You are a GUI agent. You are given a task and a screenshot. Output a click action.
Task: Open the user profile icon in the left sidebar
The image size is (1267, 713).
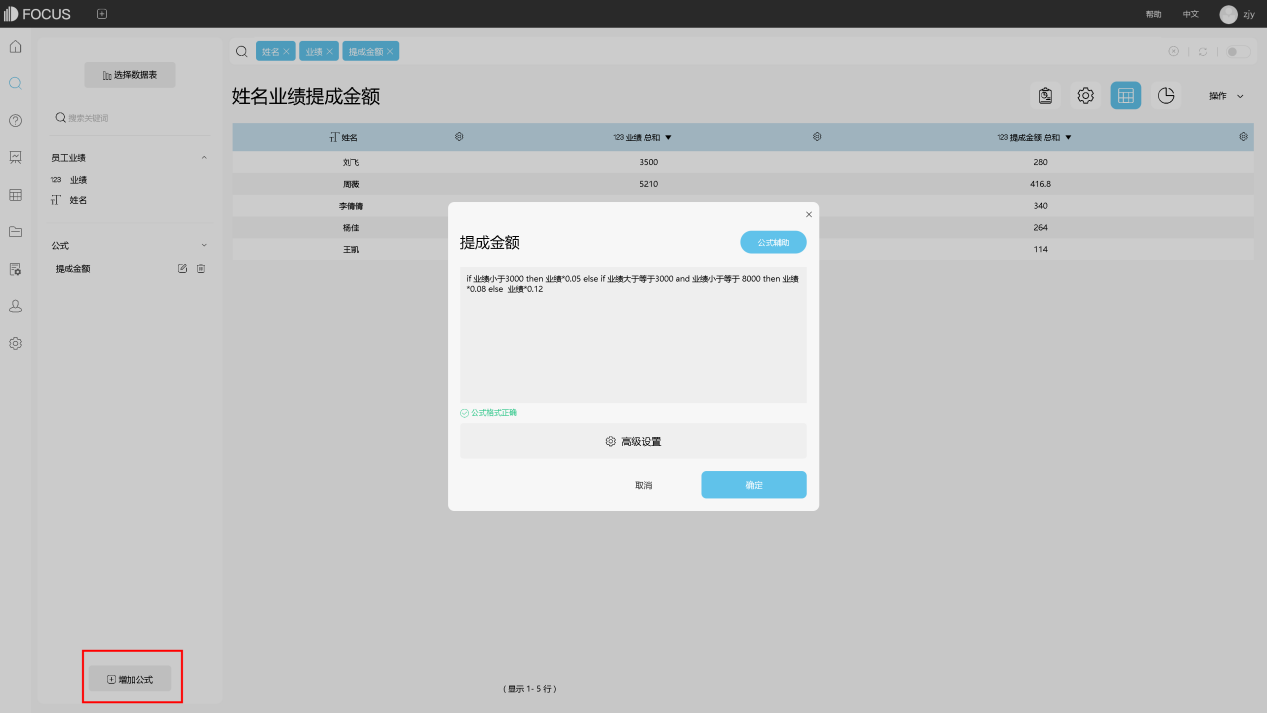(x=15, y=306)
